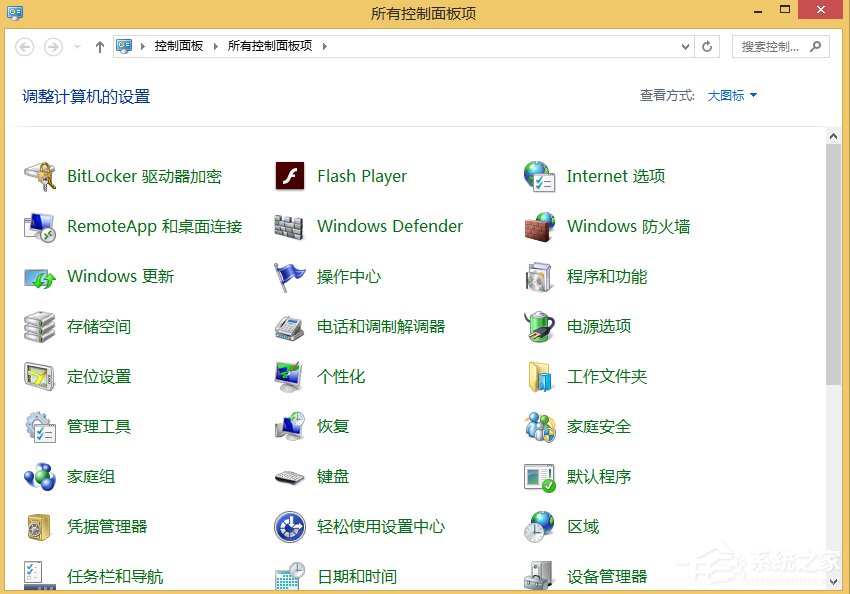Image resolution: width=850 pixels, height=594 pixels.
Task: Open Flash Player settings
Action: click(x=362, y=176)
